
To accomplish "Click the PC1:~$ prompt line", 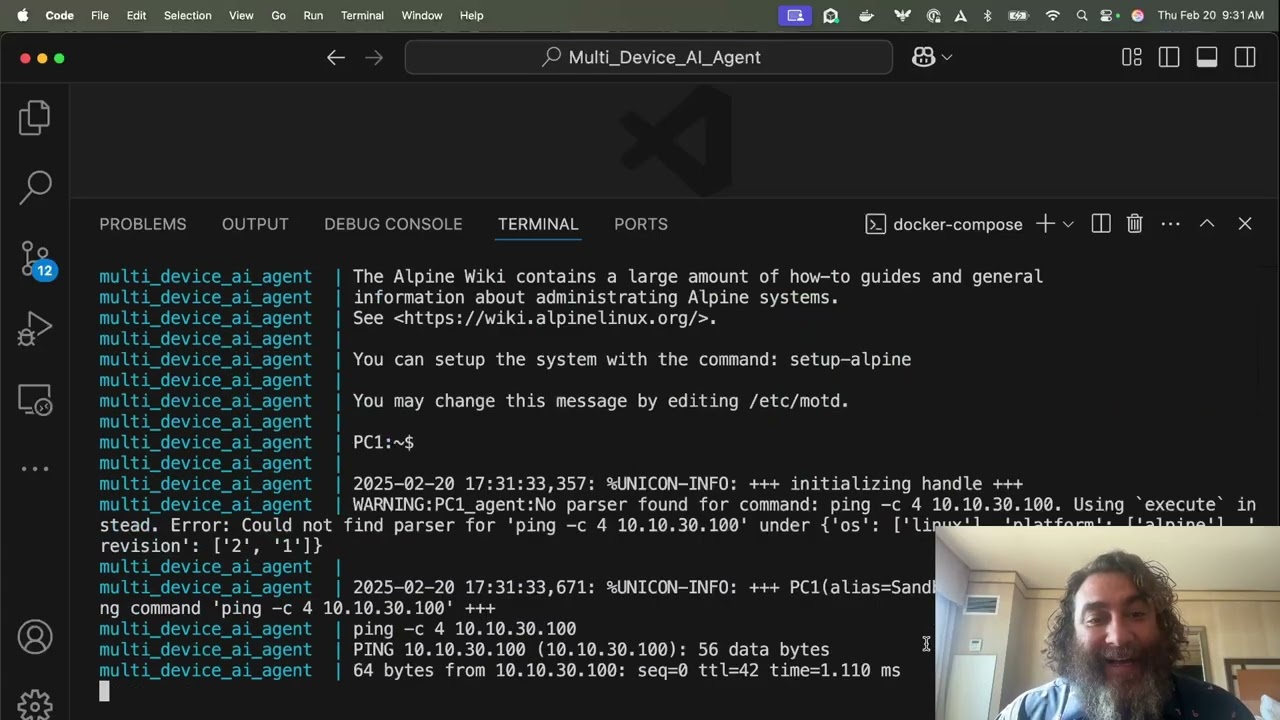I will click(383, 443).
